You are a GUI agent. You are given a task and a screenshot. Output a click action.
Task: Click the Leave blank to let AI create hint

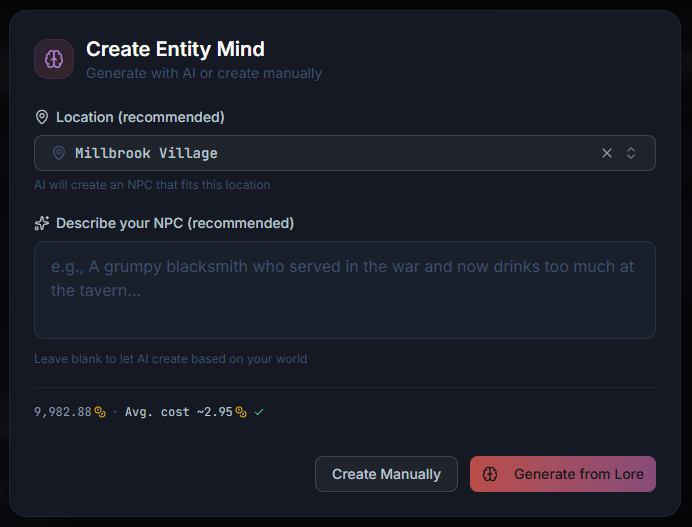tap(170, 359)
